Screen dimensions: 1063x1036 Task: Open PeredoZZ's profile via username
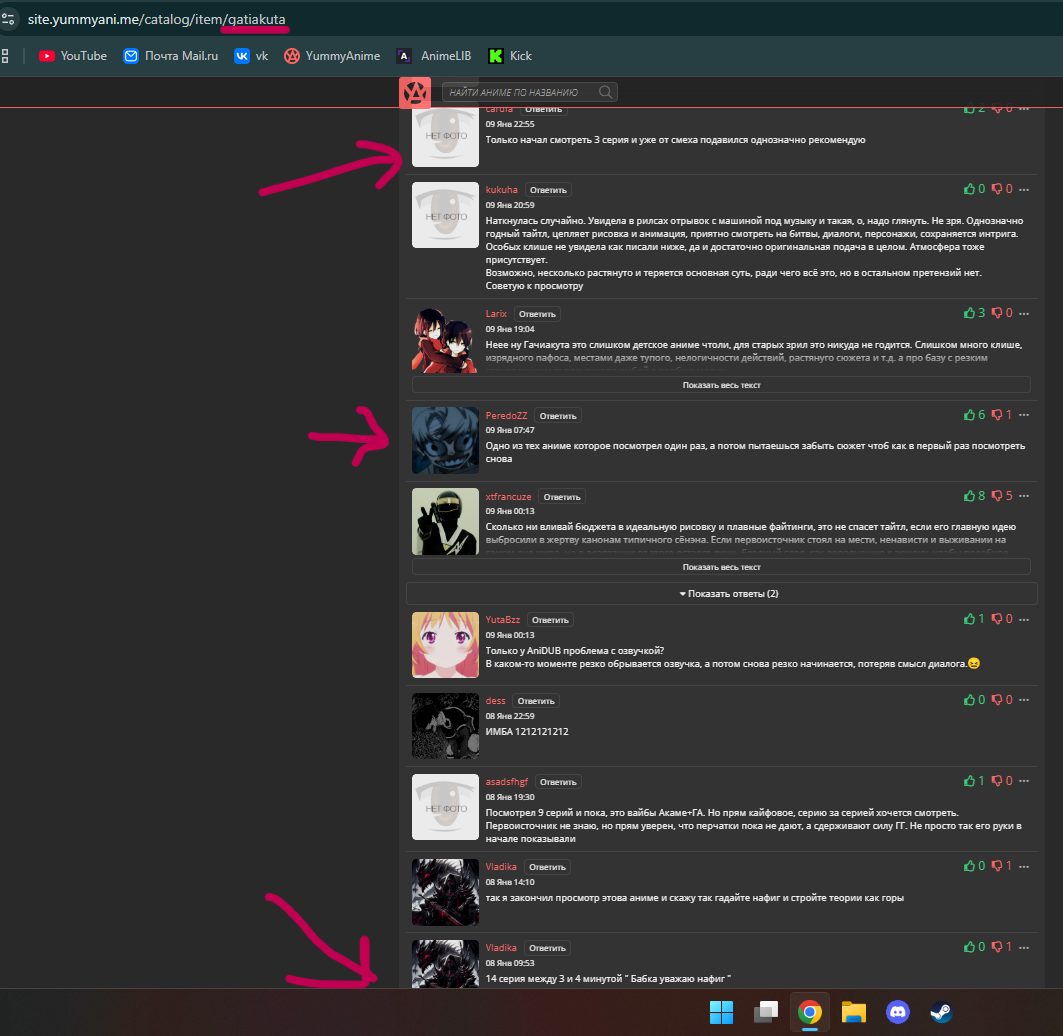(x=506, y=416)
